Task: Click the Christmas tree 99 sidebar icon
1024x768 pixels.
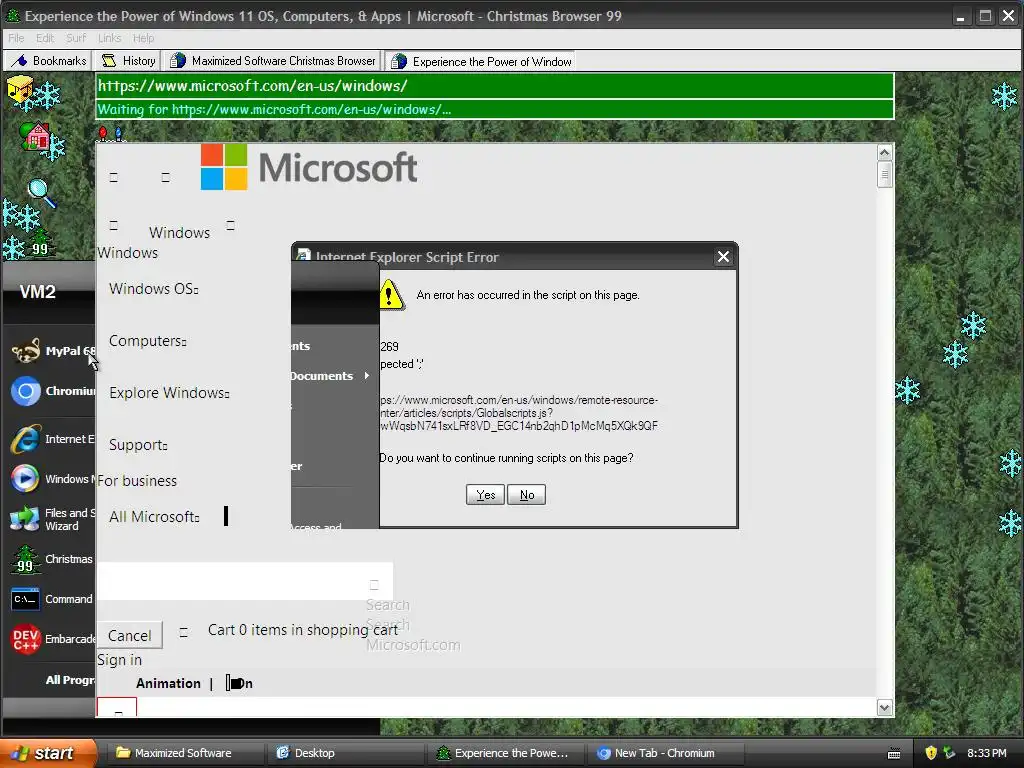Action: point(39,243)
